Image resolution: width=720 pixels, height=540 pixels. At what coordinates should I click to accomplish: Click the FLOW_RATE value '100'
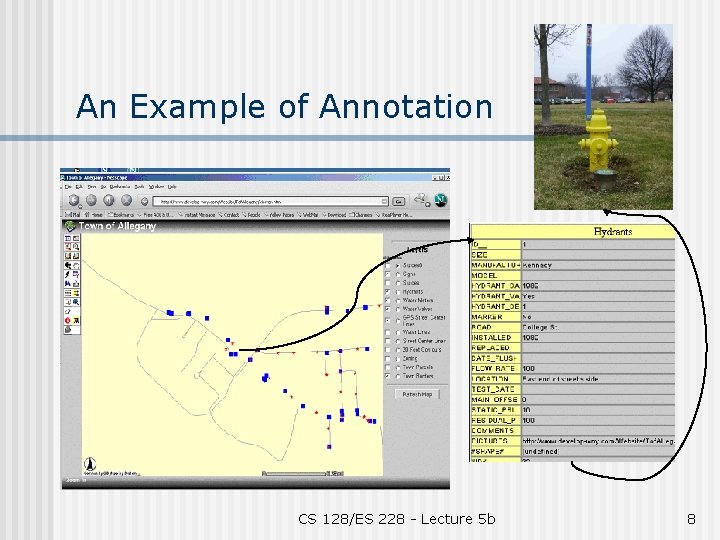pyautogui.click(x=529, y=368)
